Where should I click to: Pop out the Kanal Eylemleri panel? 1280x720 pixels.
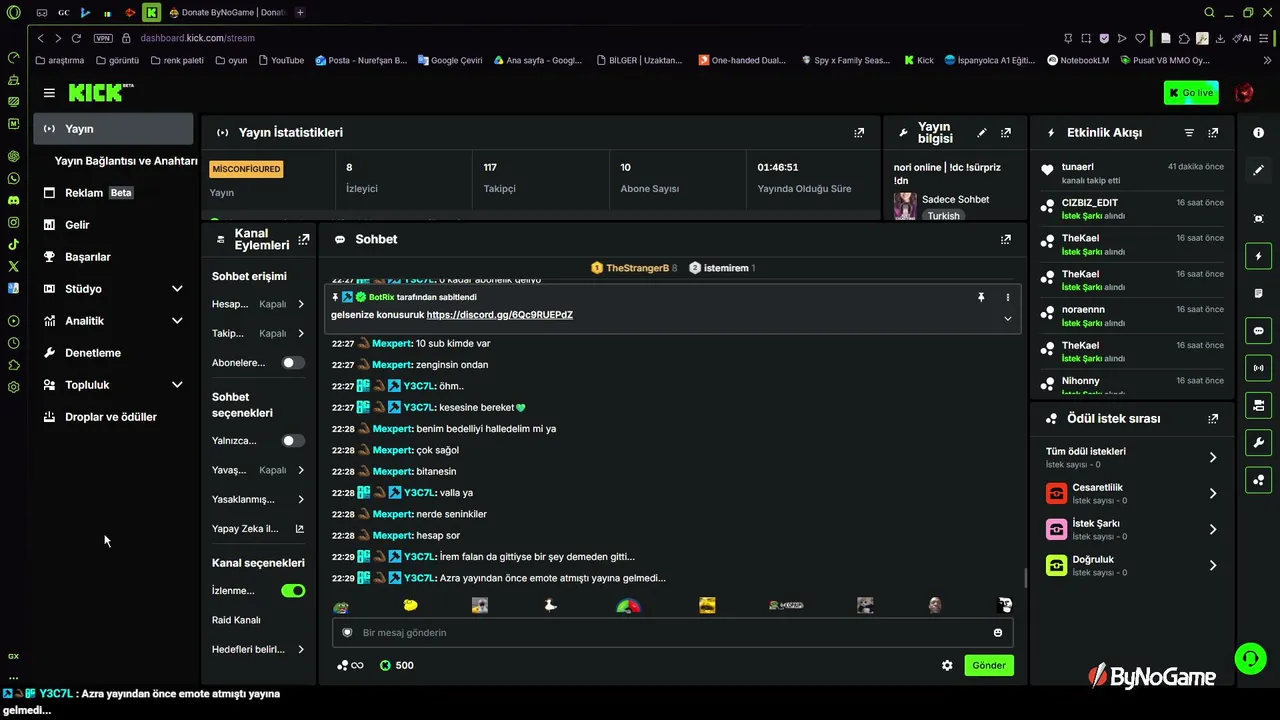(304, 239)
